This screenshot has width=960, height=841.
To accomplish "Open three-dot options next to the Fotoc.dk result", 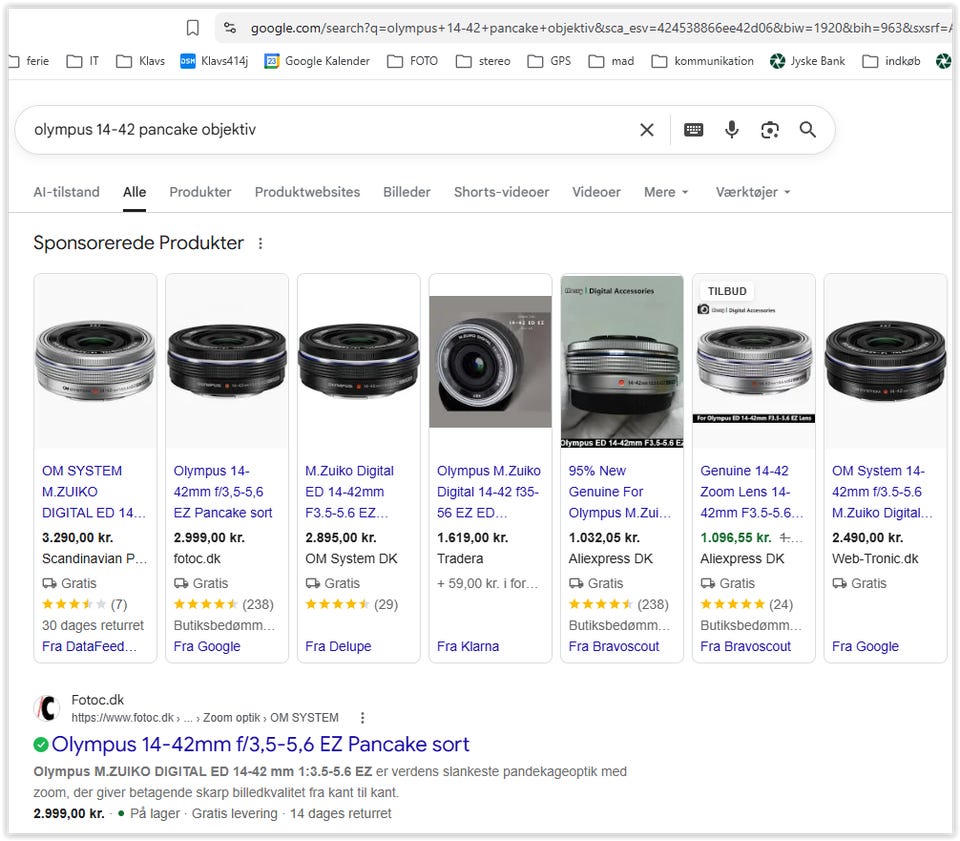I will 362,717.
